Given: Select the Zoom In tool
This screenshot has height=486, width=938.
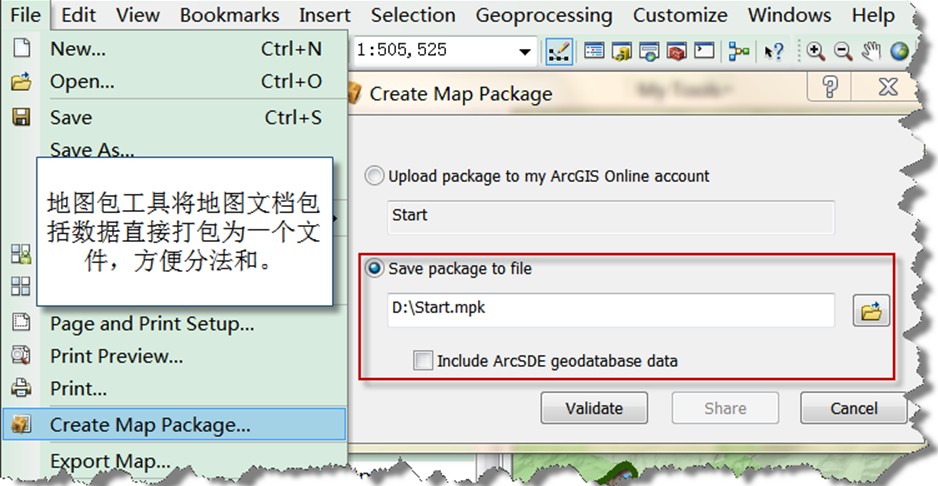Looking at the screenshot, I should (815, 51).
